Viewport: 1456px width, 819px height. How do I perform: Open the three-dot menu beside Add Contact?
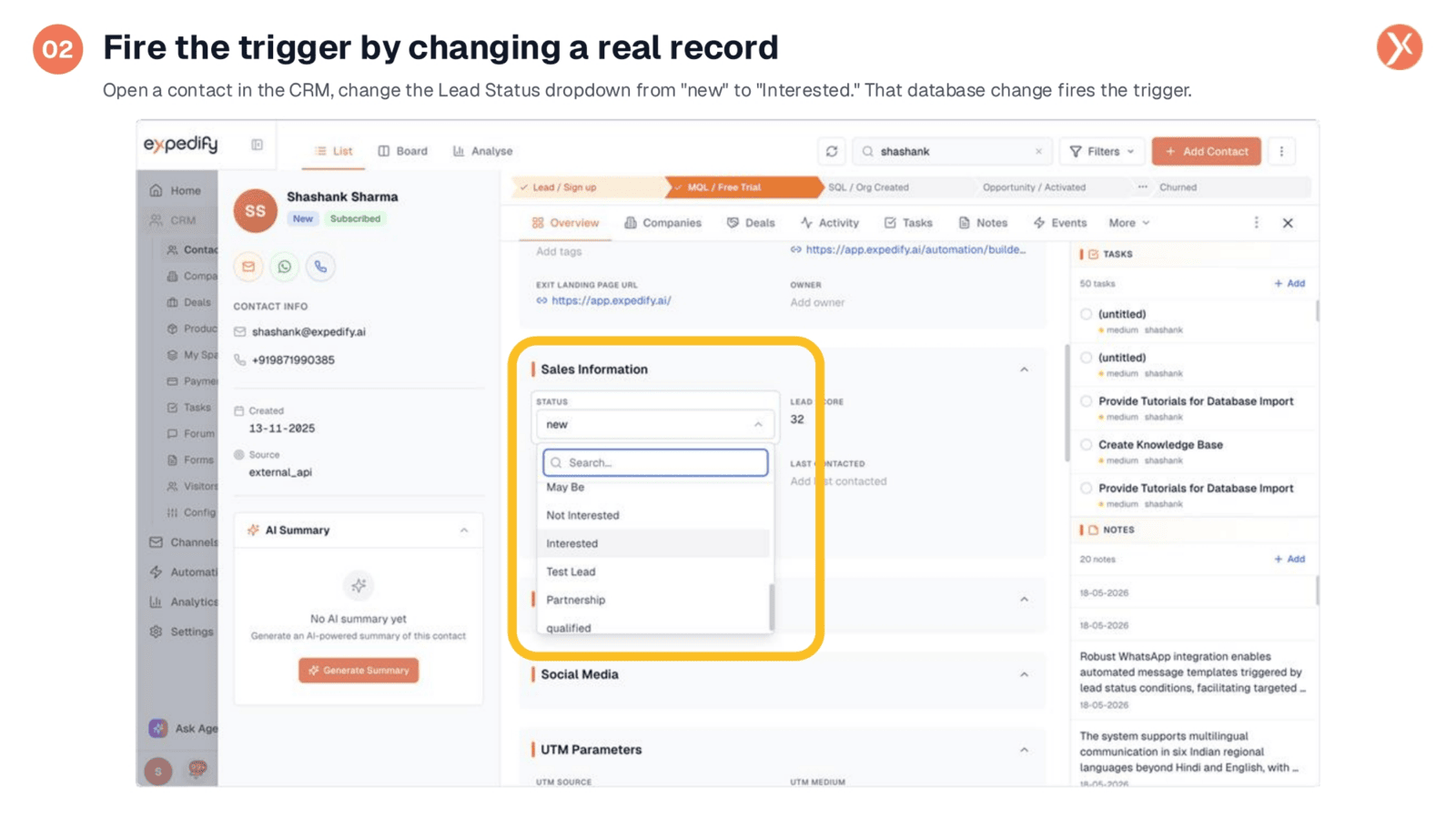[1281, 151]
